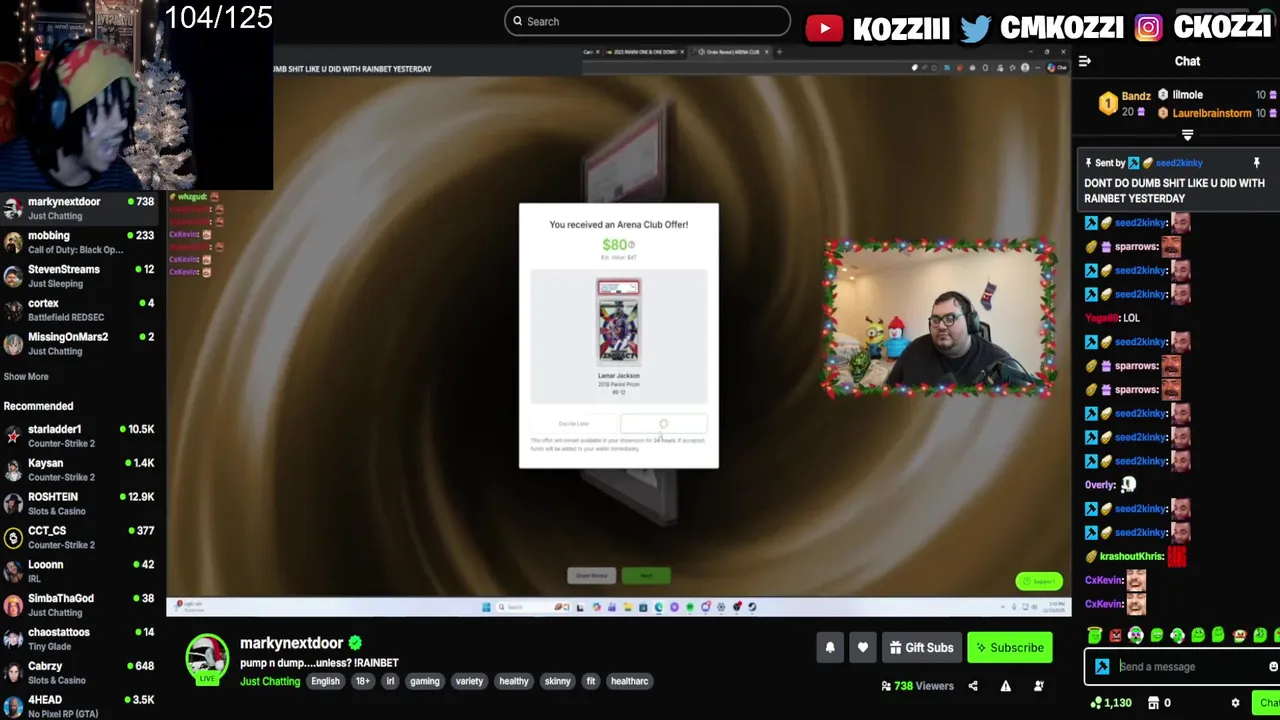1280x720 pixels.
Task: Select the 18+ tag
Action: pos(363,682)
